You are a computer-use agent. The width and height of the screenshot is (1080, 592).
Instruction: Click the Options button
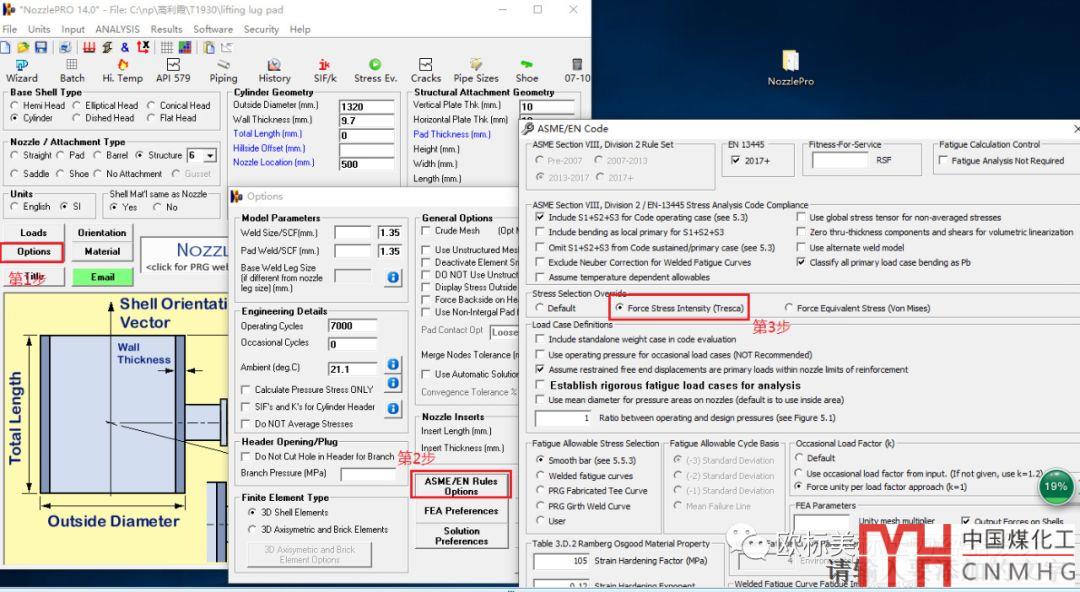tap(34, 251)
